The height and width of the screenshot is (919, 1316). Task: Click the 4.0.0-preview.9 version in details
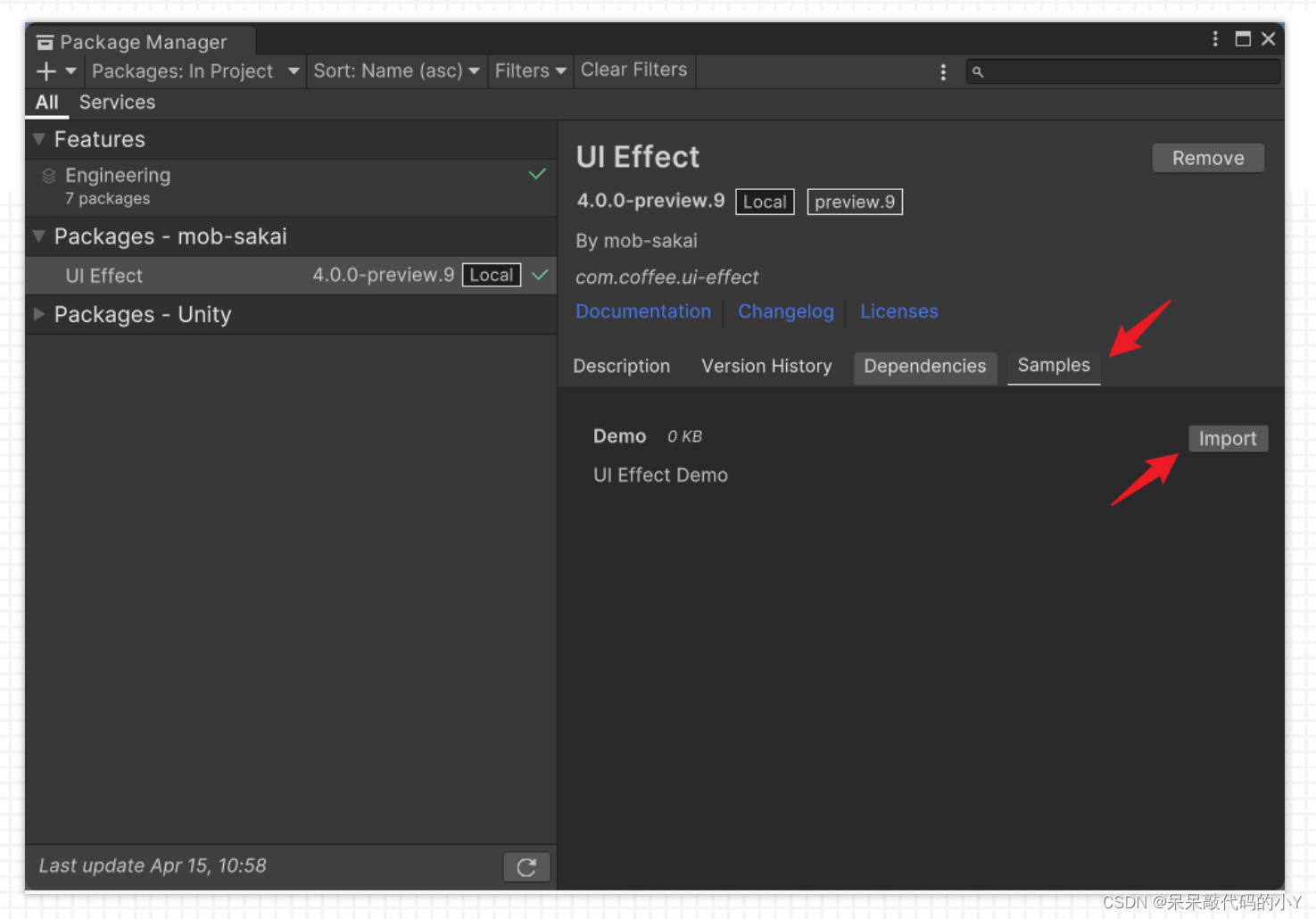(x=651, y=201)
